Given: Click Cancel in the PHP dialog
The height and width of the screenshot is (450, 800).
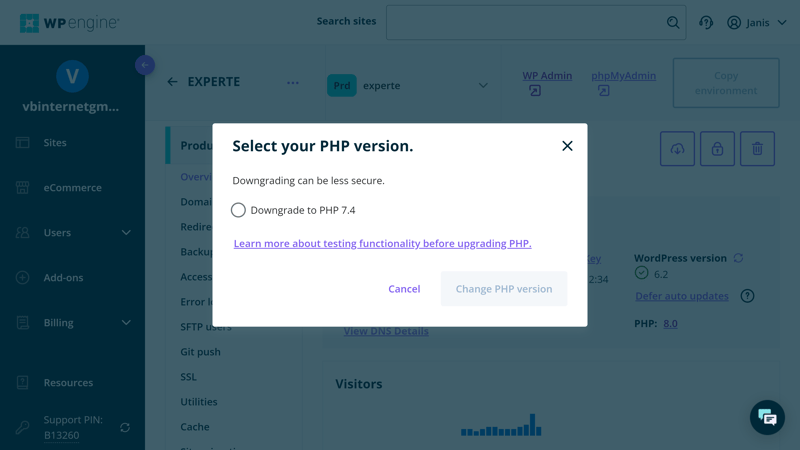Looking at the screenshot, I should (404, 289).
